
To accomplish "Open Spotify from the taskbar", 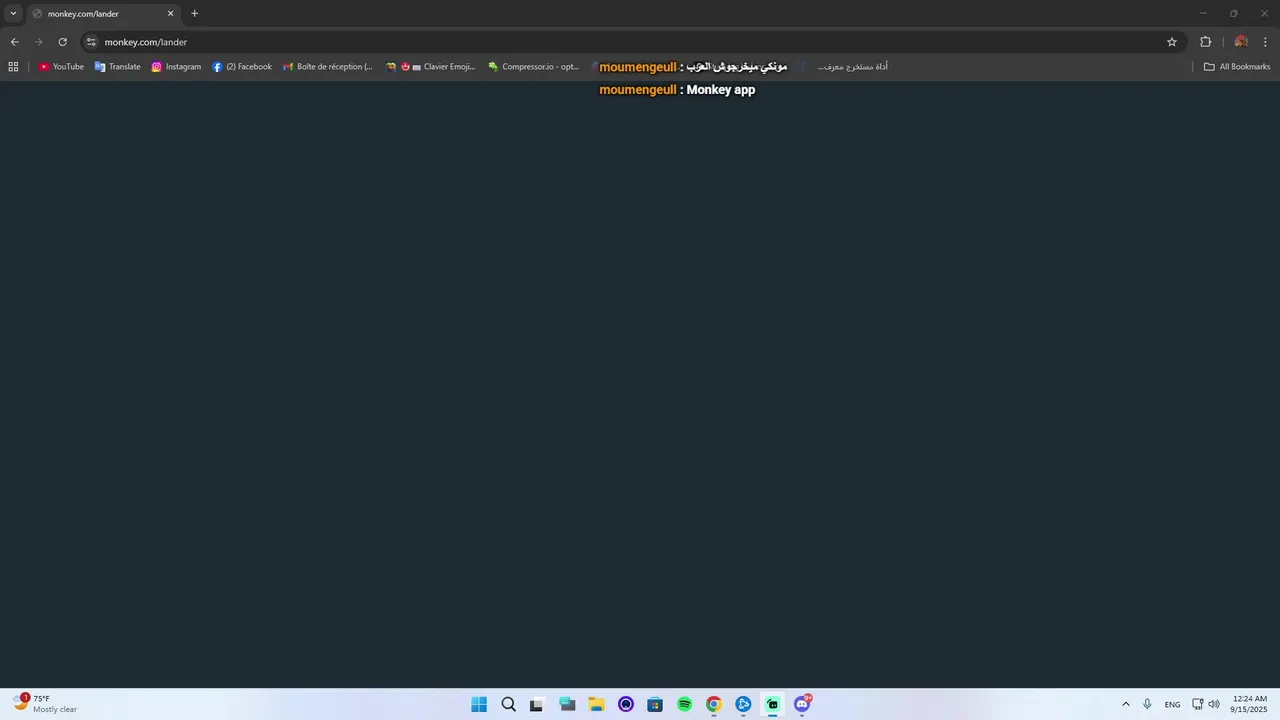I will [x=684, y=704].
